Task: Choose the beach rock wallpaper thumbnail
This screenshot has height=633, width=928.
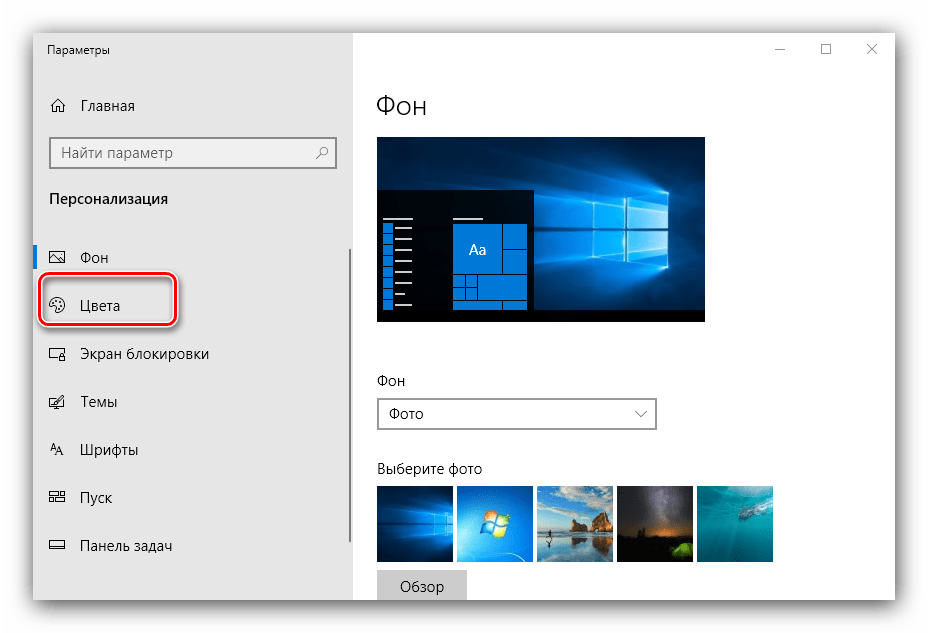Action: click(x=574, y=524)
